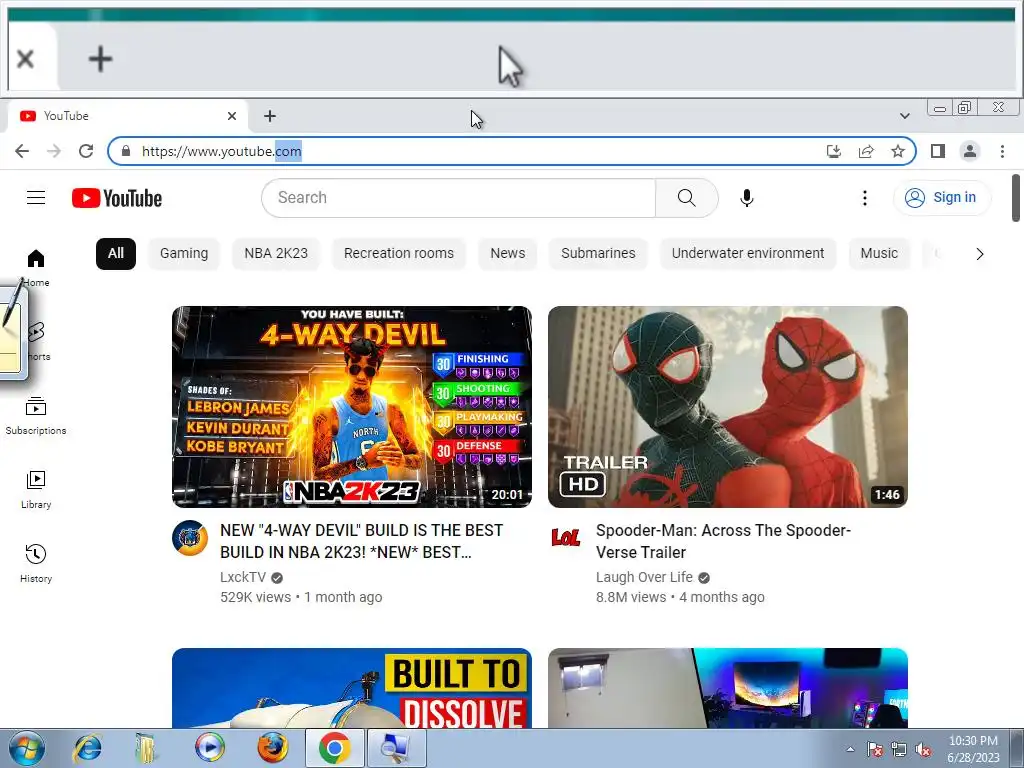Screen dimensions: 1024x768
Task: Open Library in the sidebar
Action: point(36,490)
